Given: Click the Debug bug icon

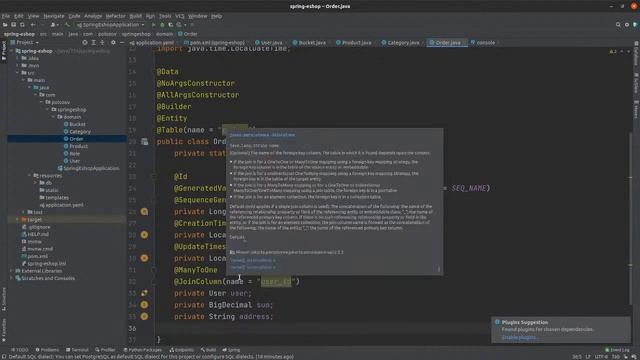Looking at the screenshot, I should pos(162,25).
